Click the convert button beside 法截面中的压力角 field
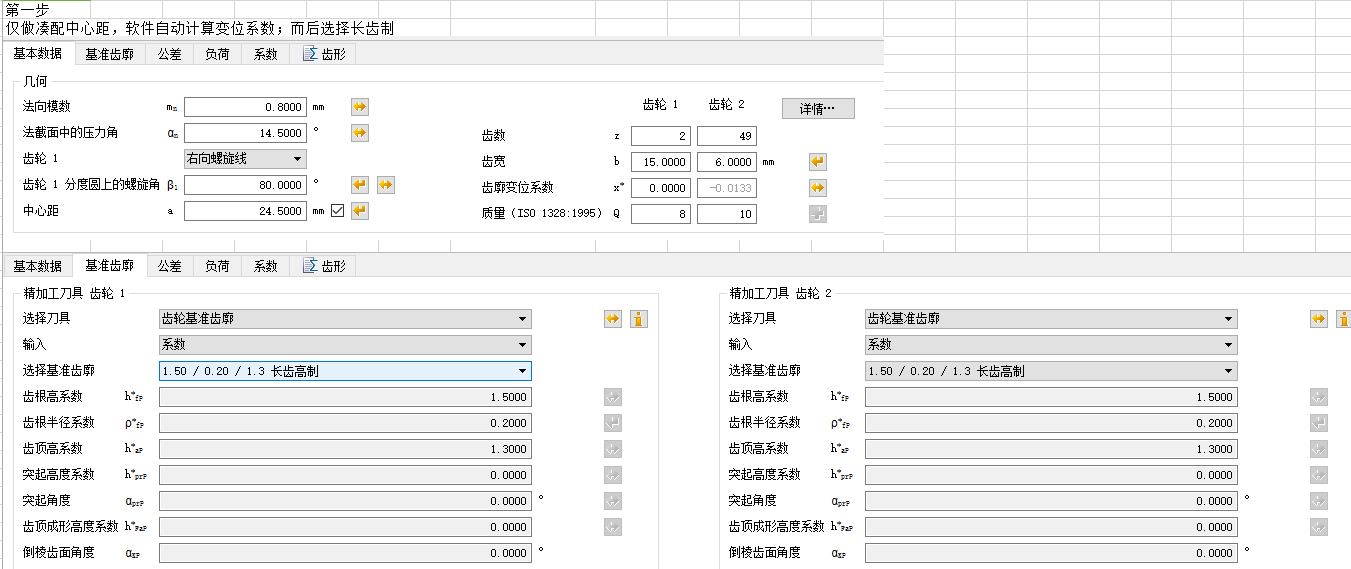 point(360,133)
